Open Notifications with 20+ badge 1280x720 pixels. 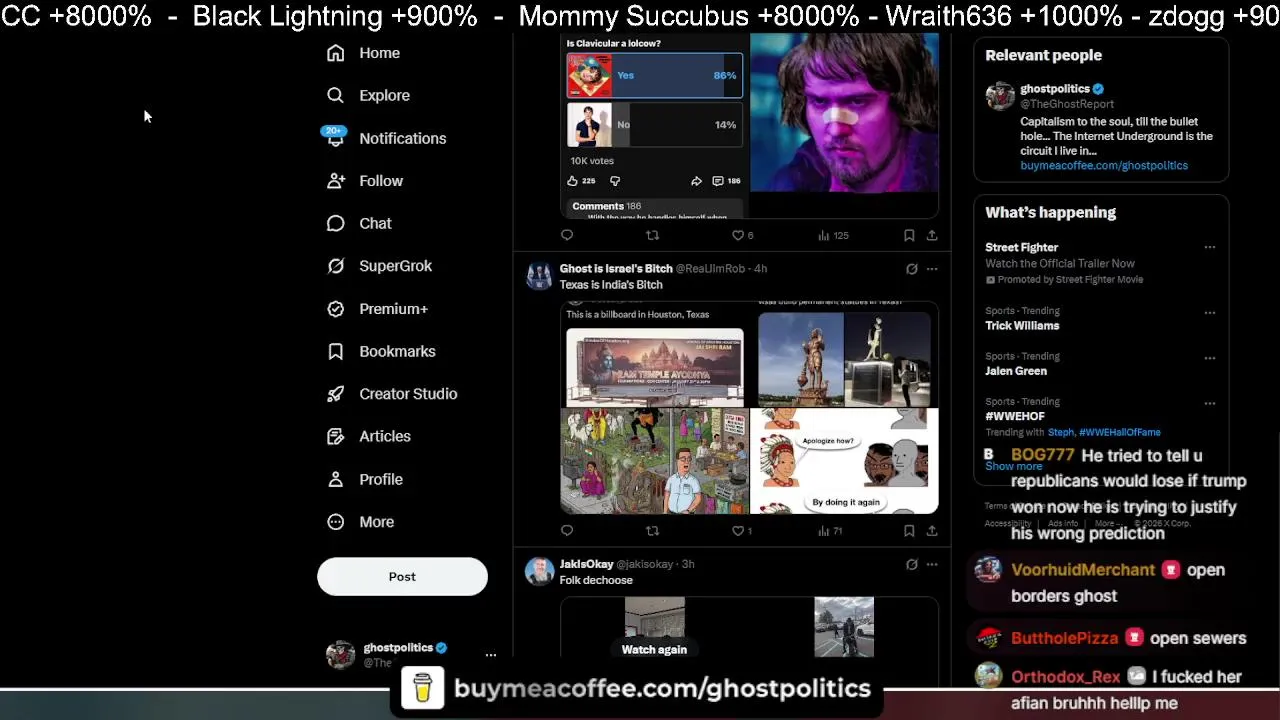[386, 138]
